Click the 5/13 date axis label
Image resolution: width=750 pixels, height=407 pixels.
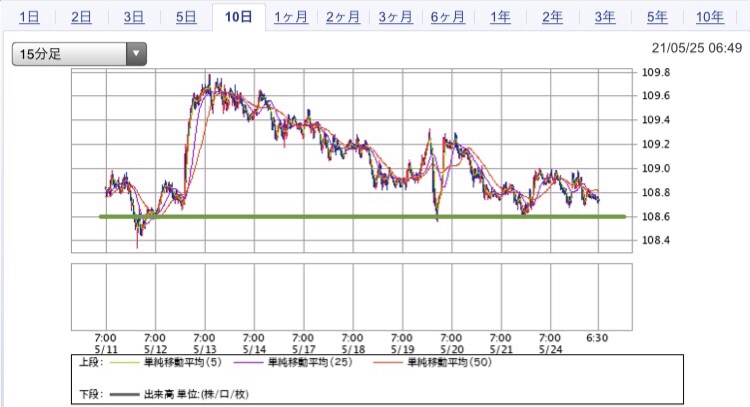tap(205, 350)
